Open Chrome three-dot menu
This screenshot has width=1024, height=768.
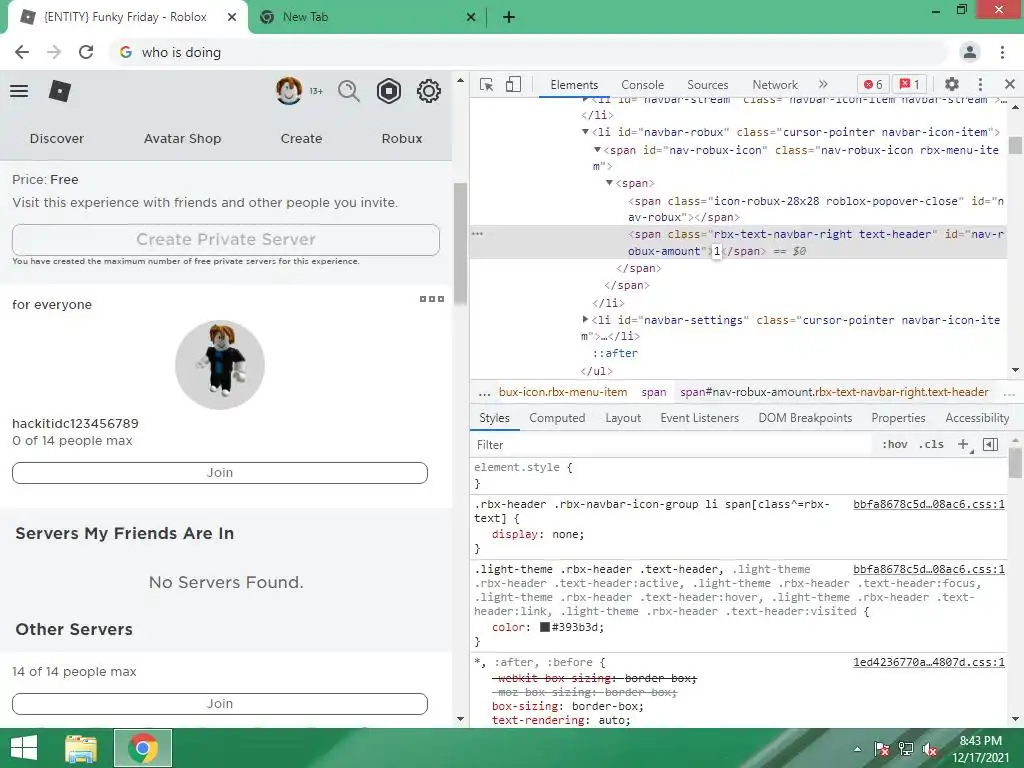1002,52
